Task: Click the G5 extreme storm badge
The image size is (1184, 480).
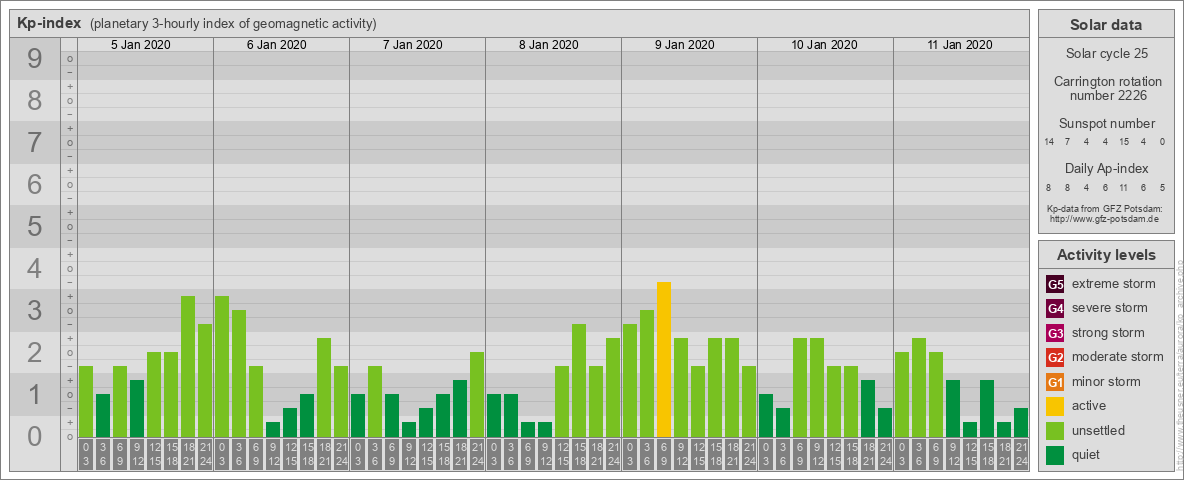Action: click(1055, 284)
